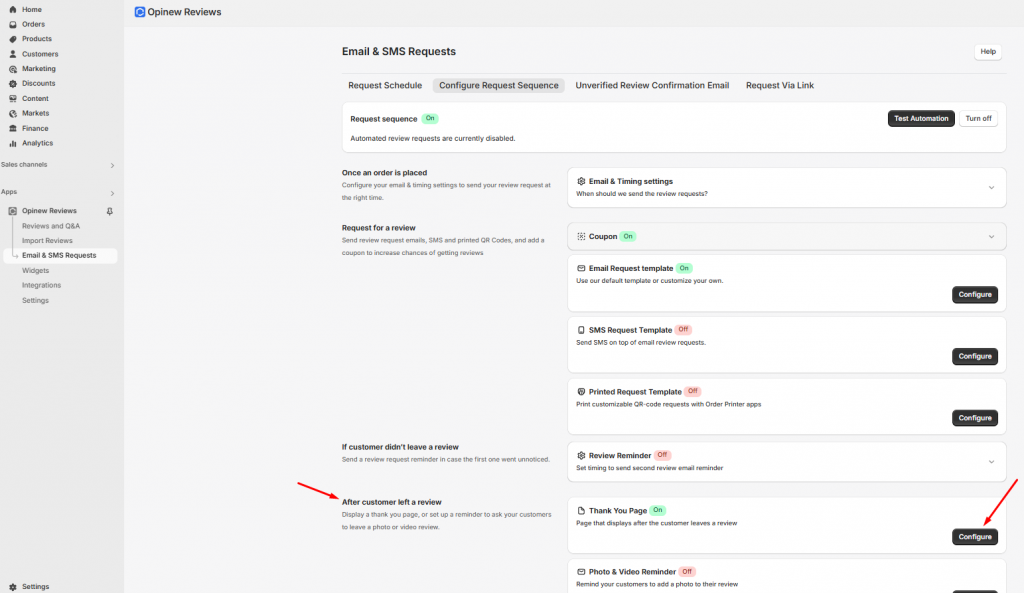1024x593 pixels.
Task: Click the pin icon next to Opinew Reviews
Action: pos(110,211)
